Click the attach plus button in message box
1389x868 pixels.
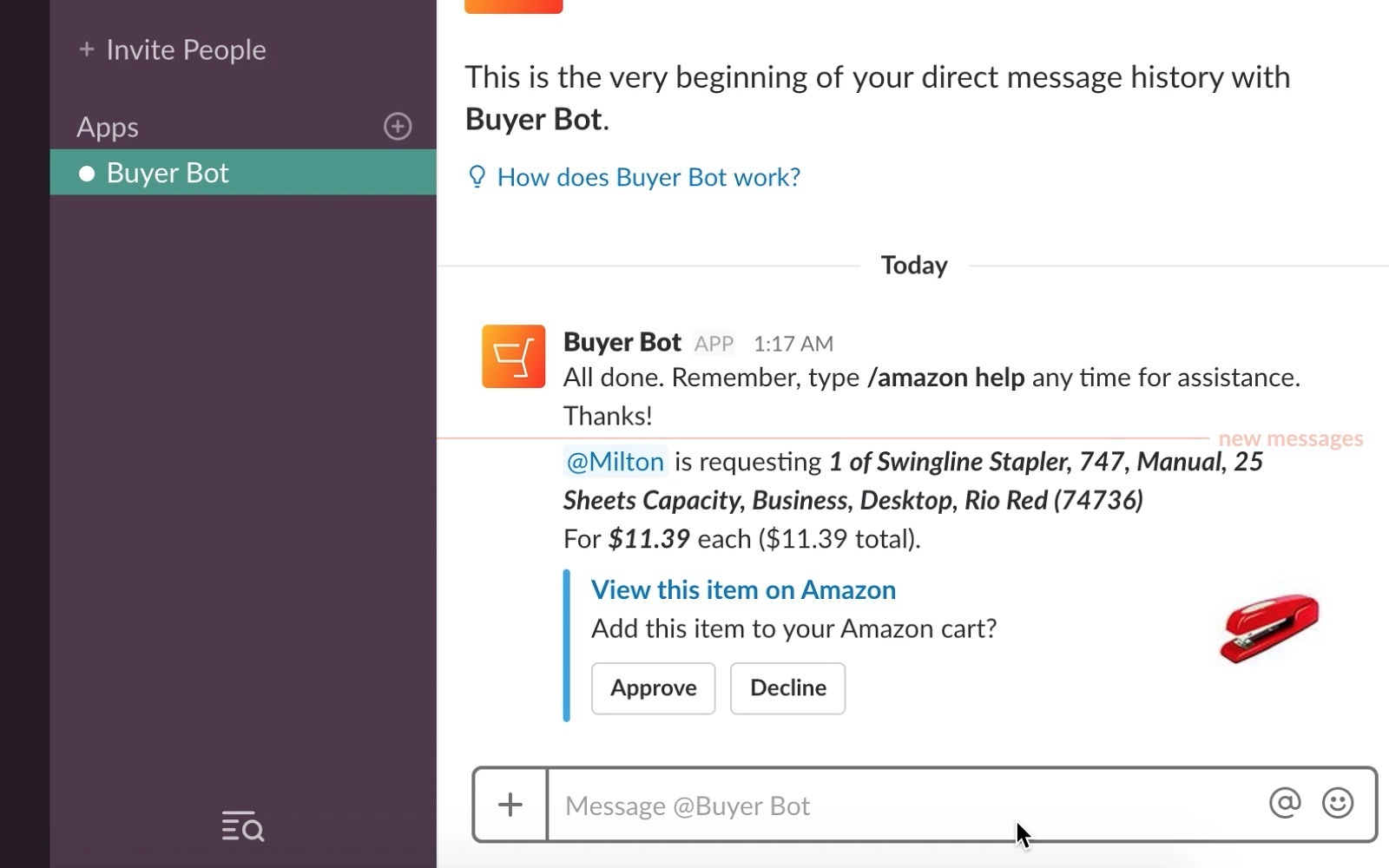tap(510, 805)
